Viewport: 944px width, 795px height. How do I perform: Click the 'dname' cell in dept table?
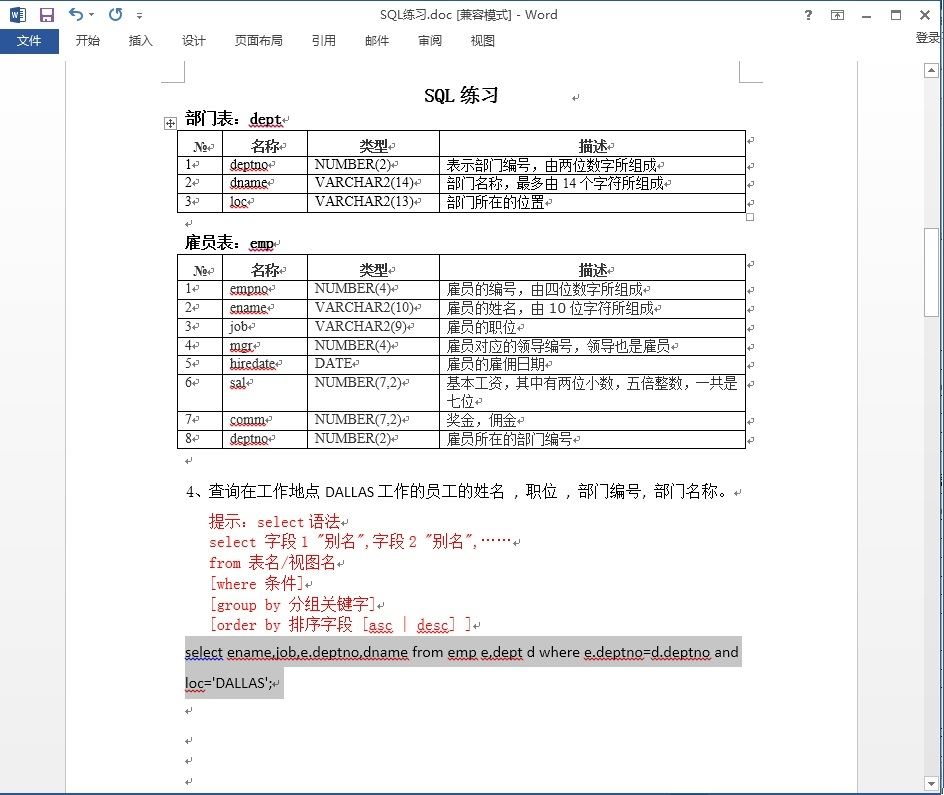click(x=265, y=184)
